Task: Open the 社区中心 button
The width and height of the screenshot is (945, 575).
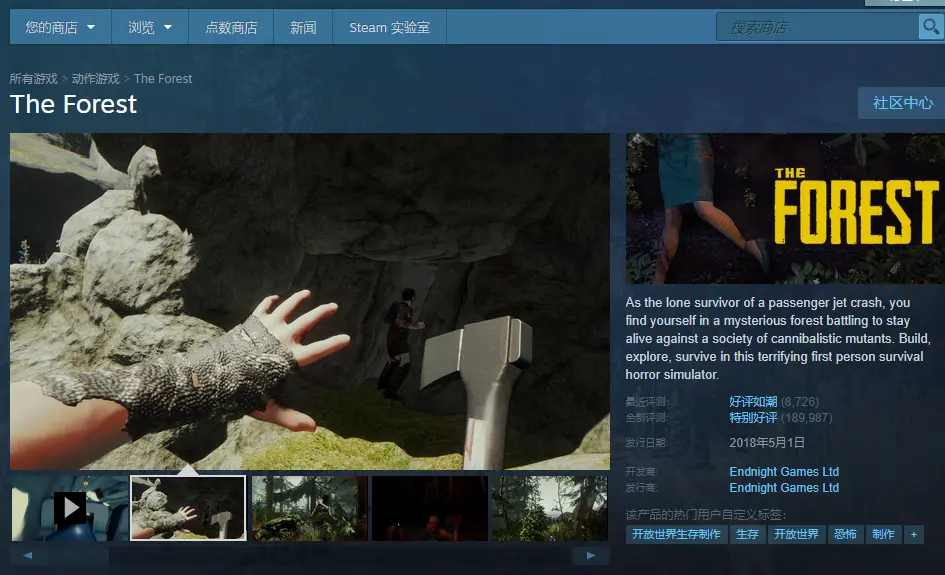Action: (902, 103)
